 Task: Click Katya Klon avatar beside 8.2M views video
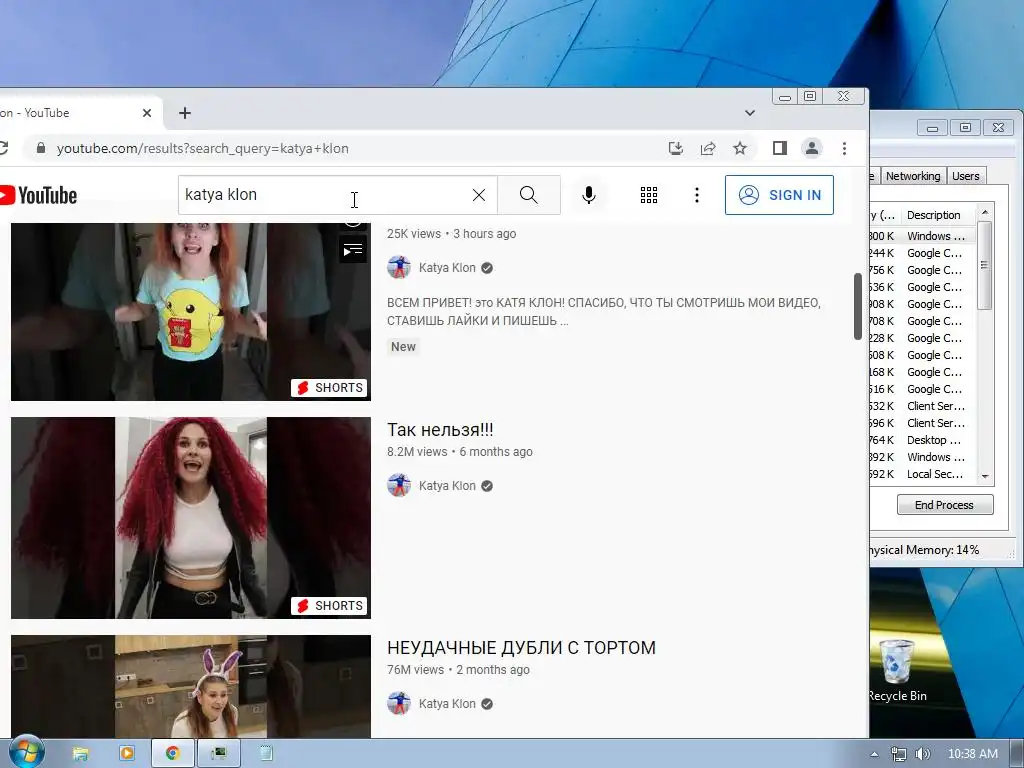click(x=398, y=486)
